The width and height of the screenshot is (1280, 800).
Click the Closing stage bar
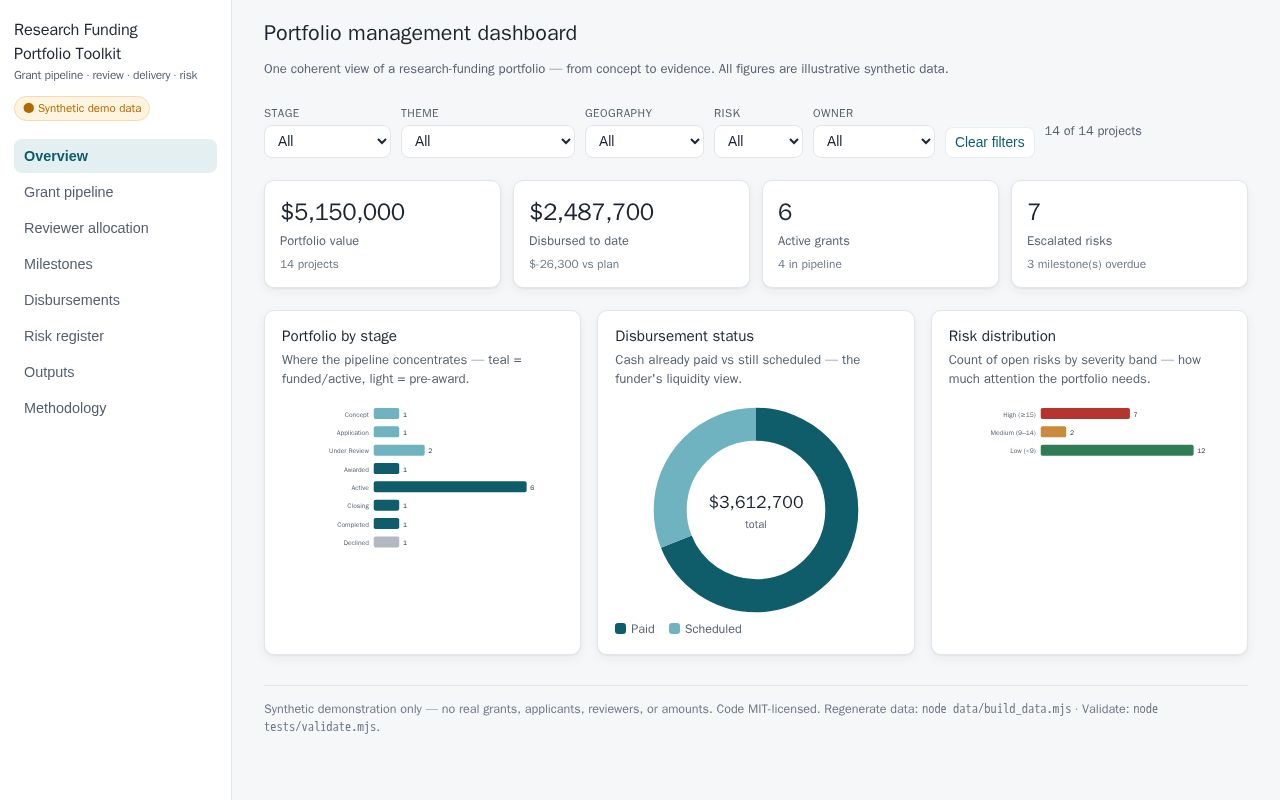pos(386,505)
